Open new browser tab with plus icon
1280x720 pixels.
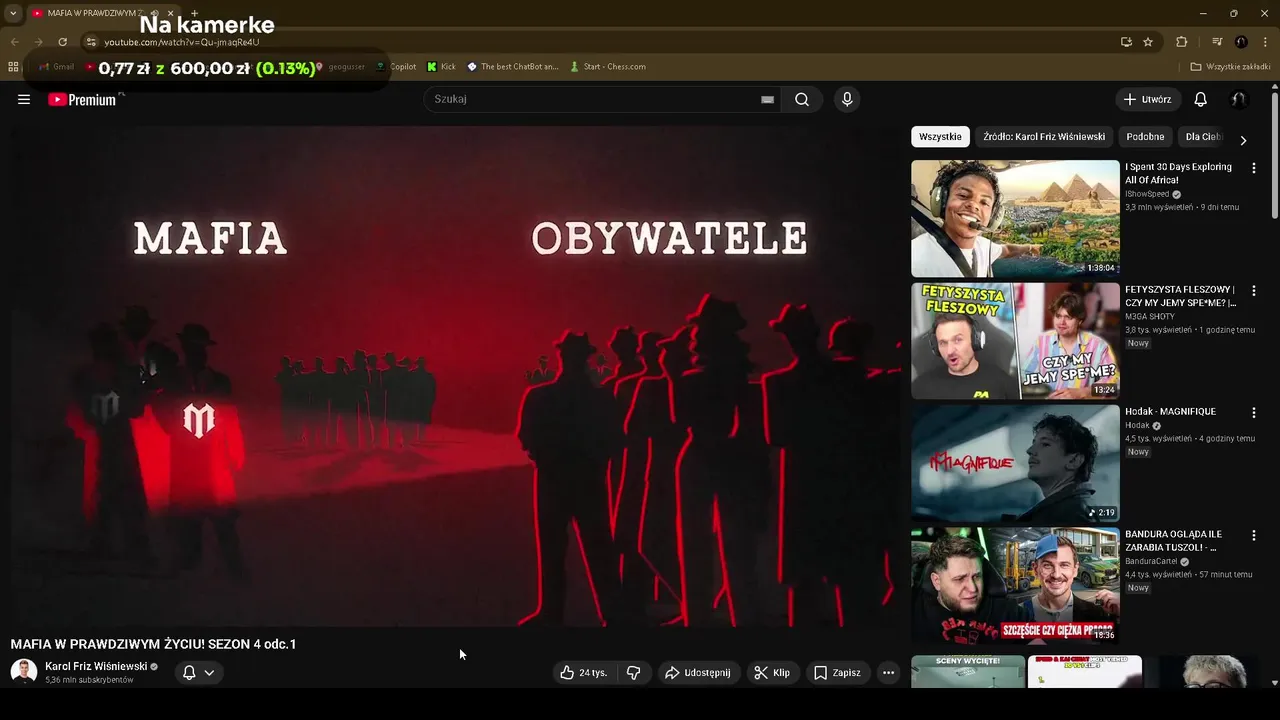click(194, 13)
